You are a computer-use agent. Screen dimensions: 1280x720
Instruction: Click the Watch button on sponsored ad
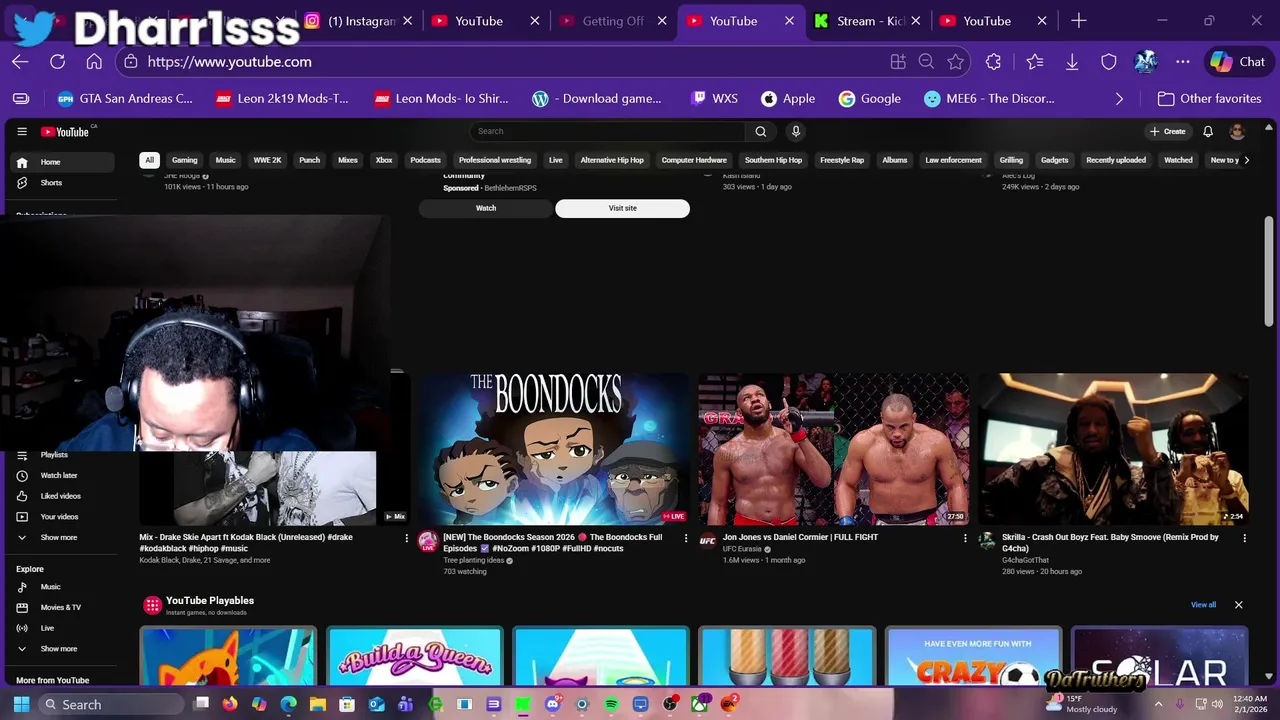(486, 208)
